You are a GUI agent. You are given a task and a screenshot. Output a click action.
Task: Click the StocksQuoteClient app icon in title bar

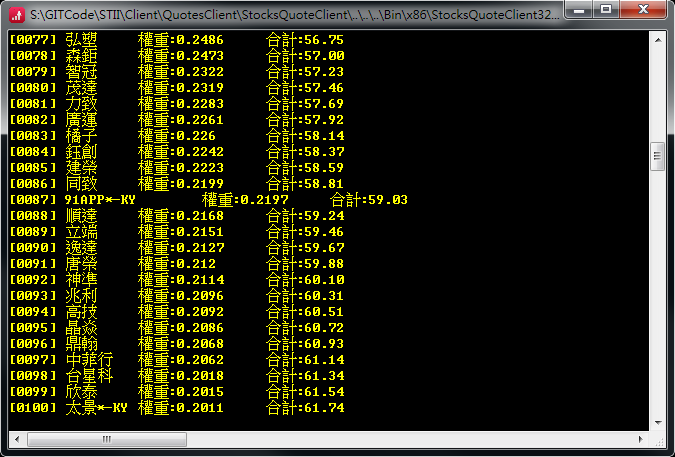pyautogui.click(x=16, y=15)
